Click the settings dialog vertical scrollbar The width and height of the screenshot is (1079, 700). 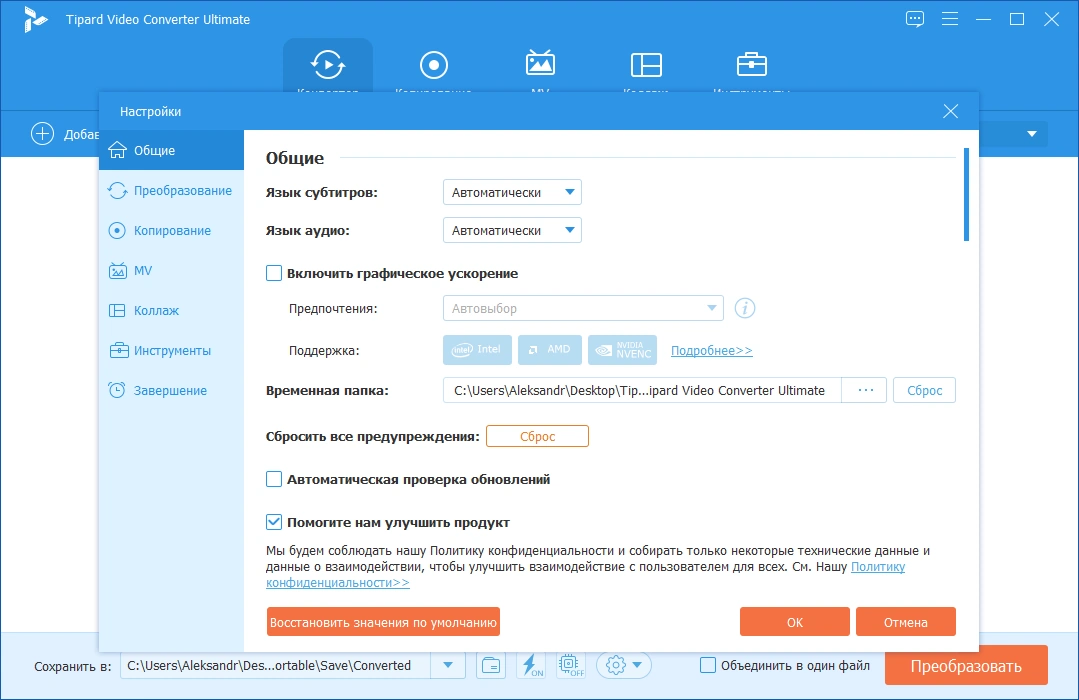(966, 195)
